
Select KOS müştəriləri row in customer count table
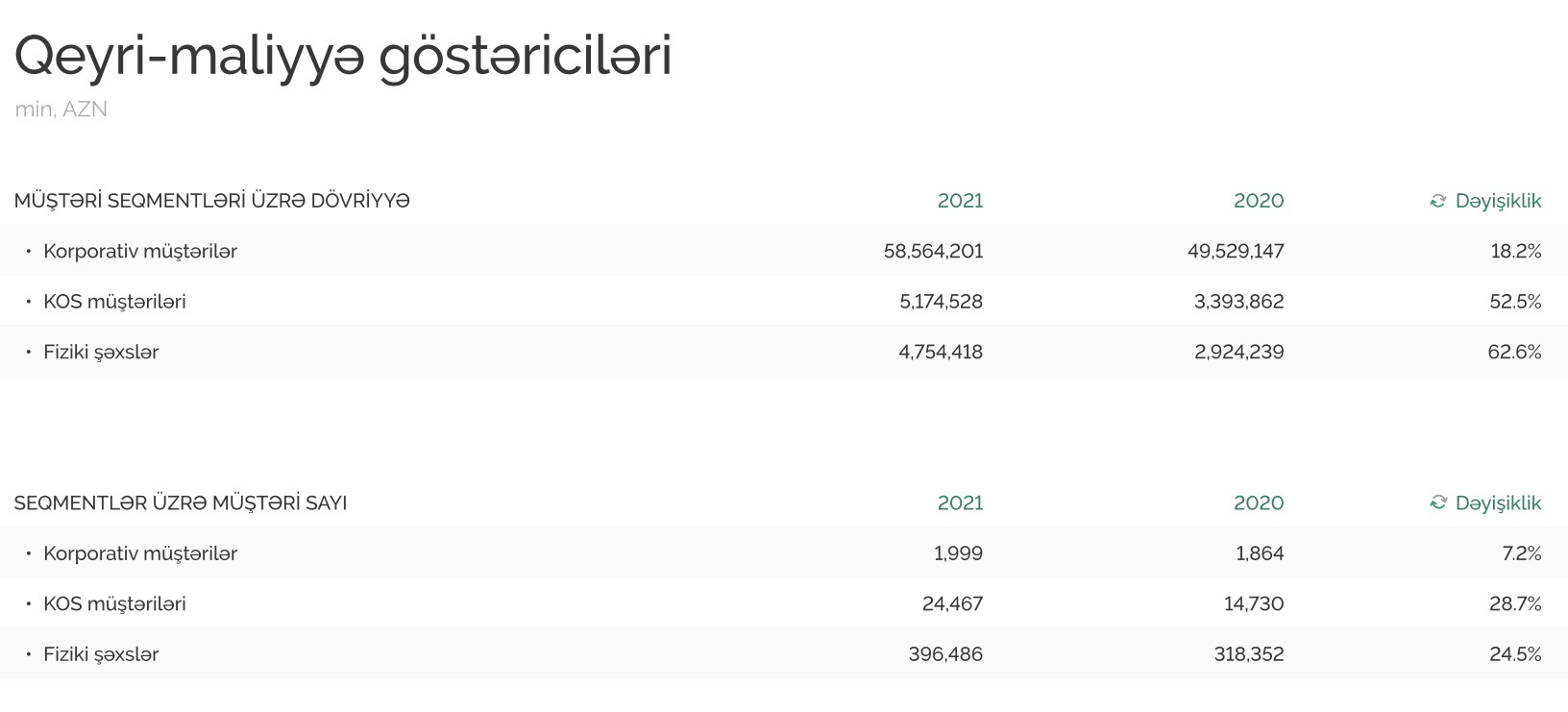click(114, 603)
